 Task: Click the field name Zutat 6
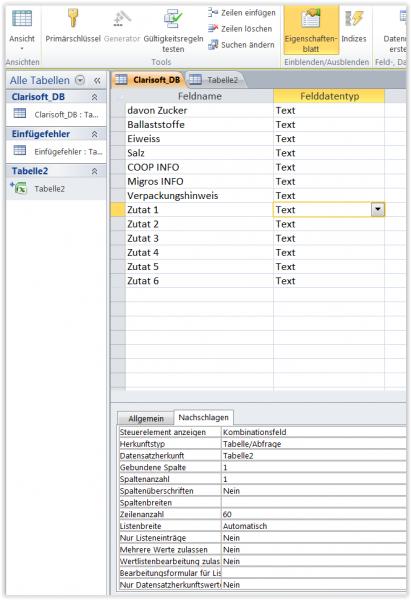(143, 281)
